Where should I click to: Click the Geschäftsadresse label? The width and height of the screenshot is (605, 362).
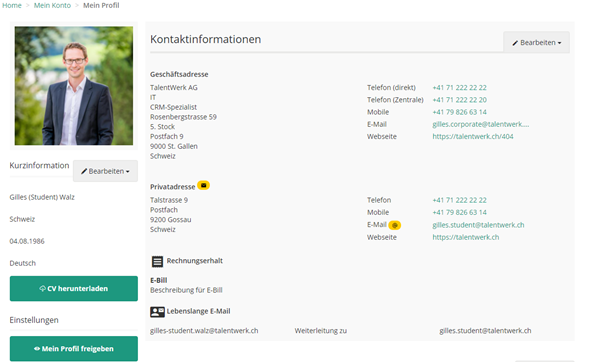[x=179, y=74]
